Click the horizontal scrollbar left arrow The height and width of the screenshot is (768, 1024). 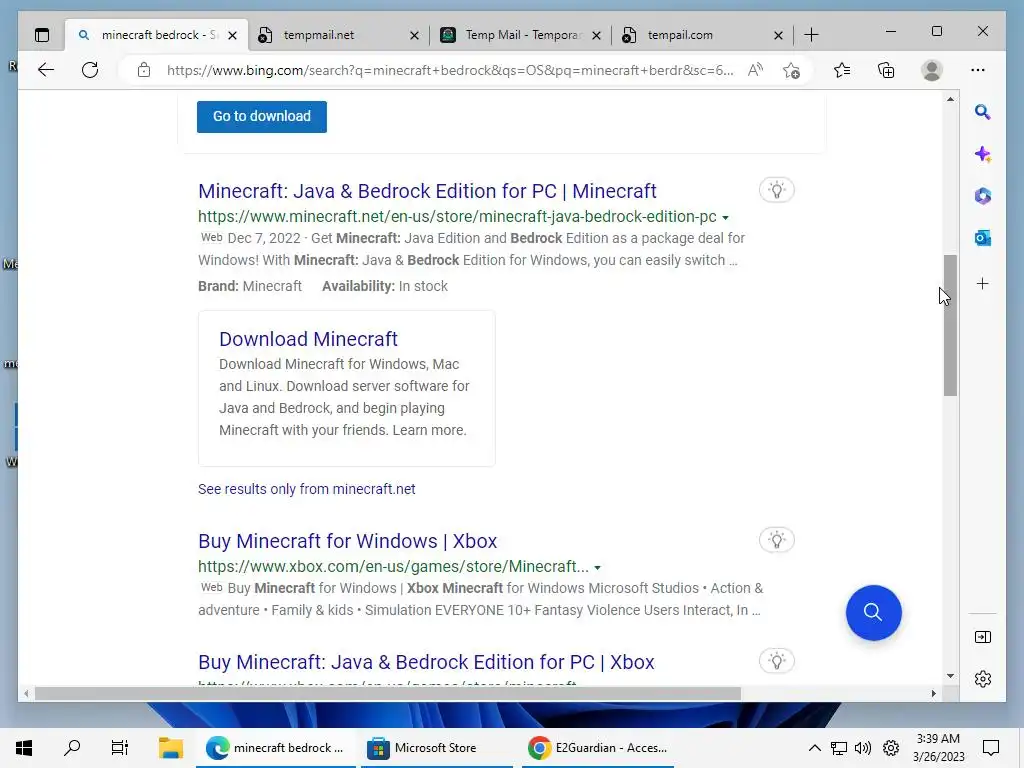tap(26, 694)
